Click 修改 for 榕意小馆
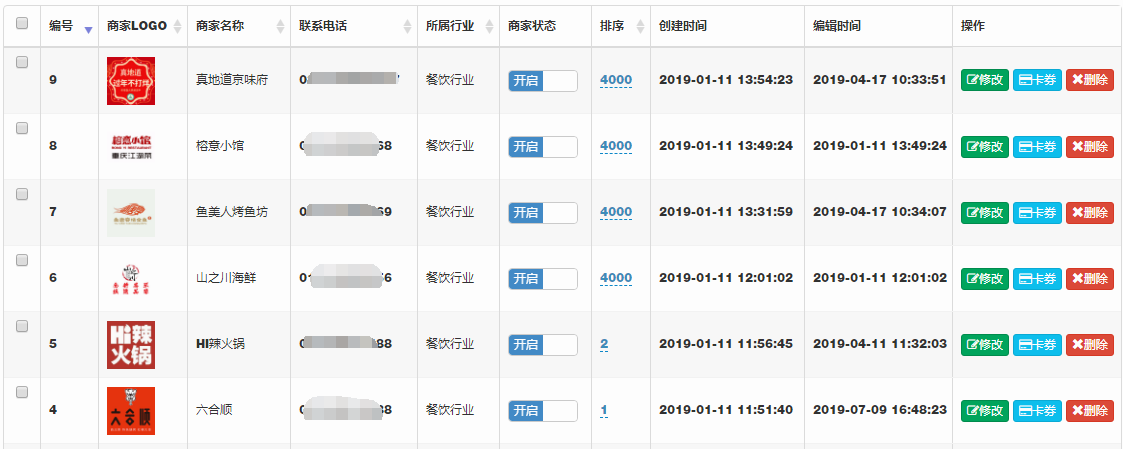 (x=985, y=146)
